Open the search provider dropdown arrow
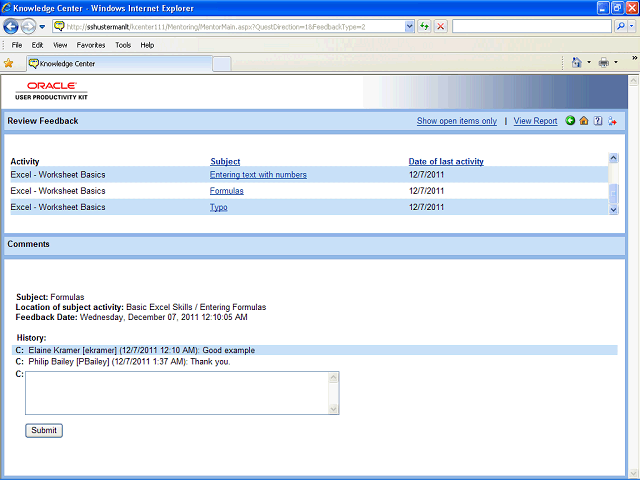 click(x=632, y=27)
